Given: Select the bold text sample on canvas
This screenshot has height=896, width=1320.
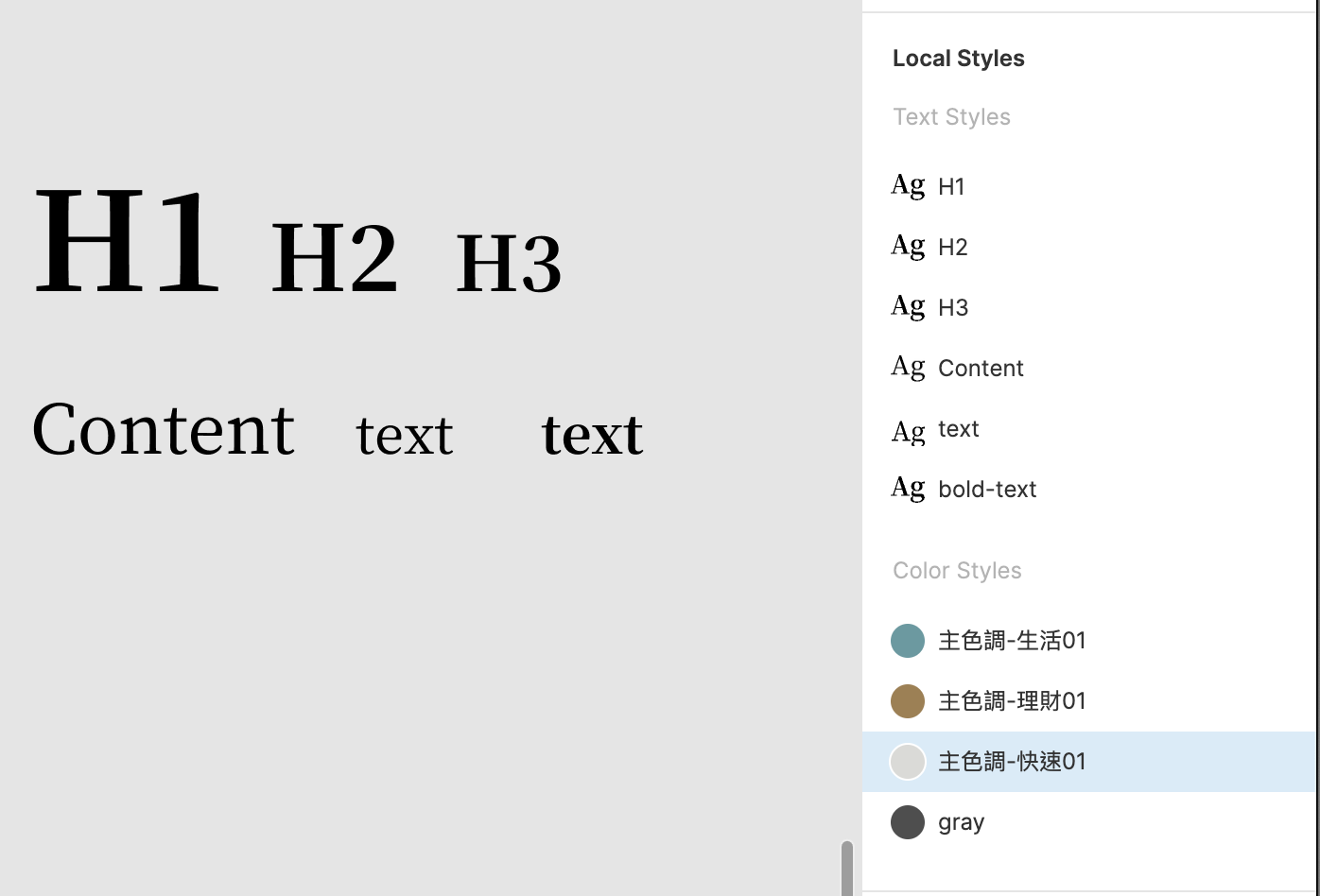Looking at the screenshot, I should pos(592,435).
